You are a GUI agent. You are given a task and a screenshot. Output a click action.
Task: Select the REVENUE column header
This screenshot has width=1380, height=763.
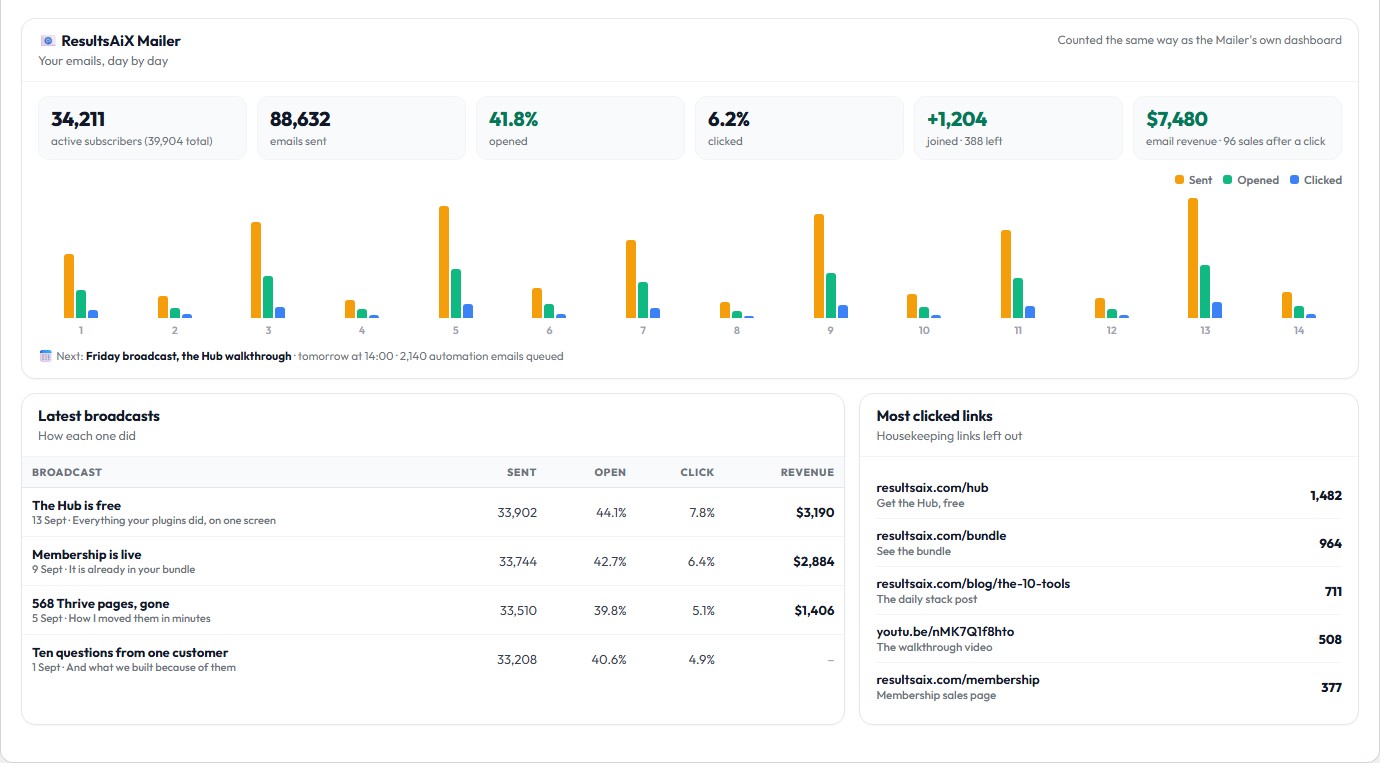[x=807, y=472]
